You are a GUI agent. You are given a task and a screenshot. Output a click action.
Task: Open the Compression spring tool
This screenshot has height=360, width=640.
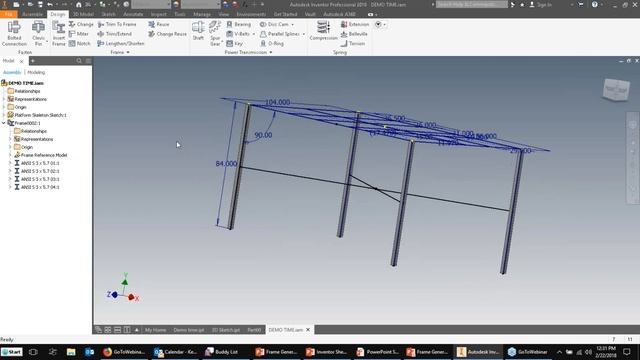pos(323,31)
